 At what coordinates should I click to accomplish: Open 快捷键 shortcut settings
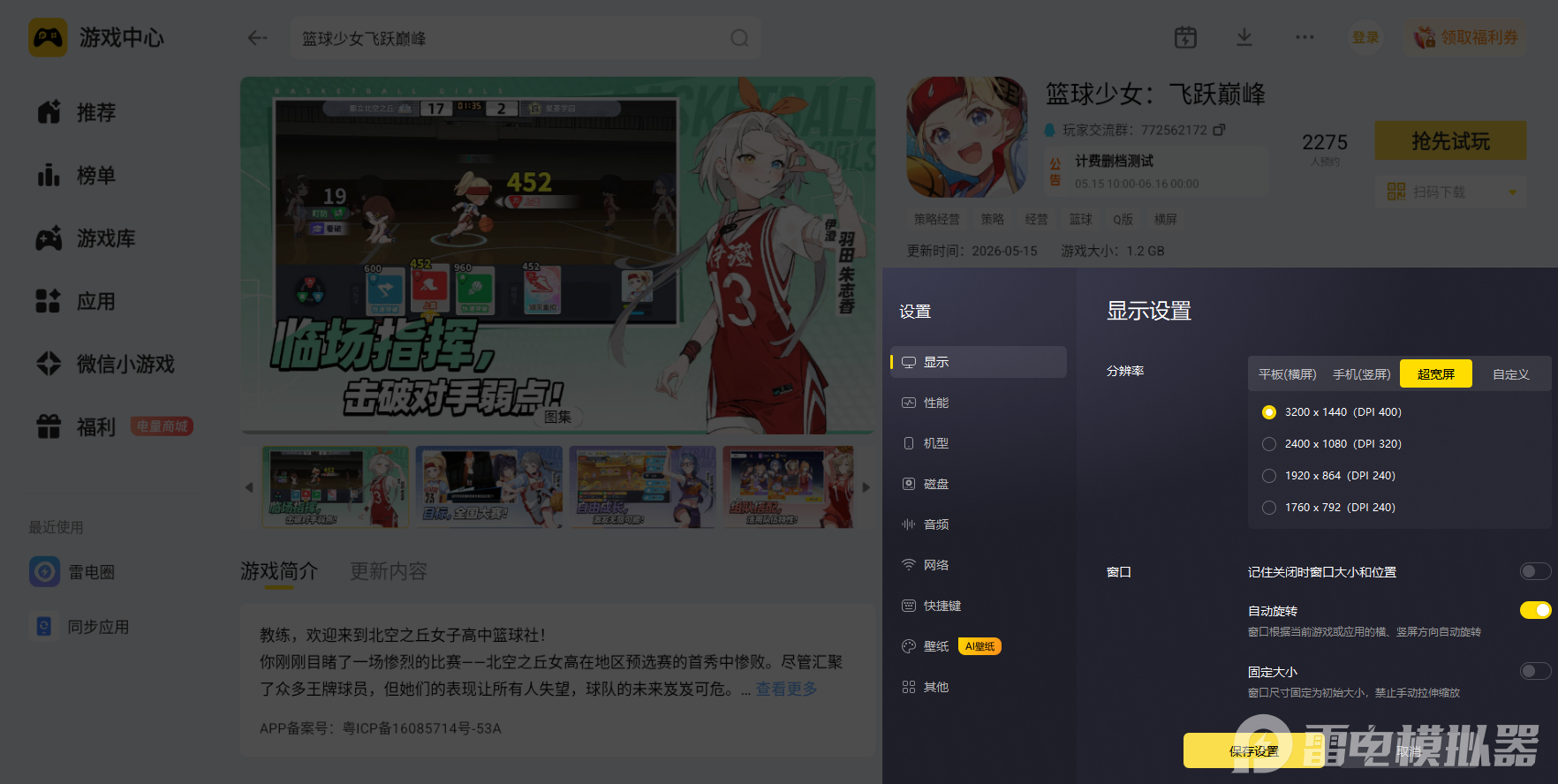click(979, 606)
